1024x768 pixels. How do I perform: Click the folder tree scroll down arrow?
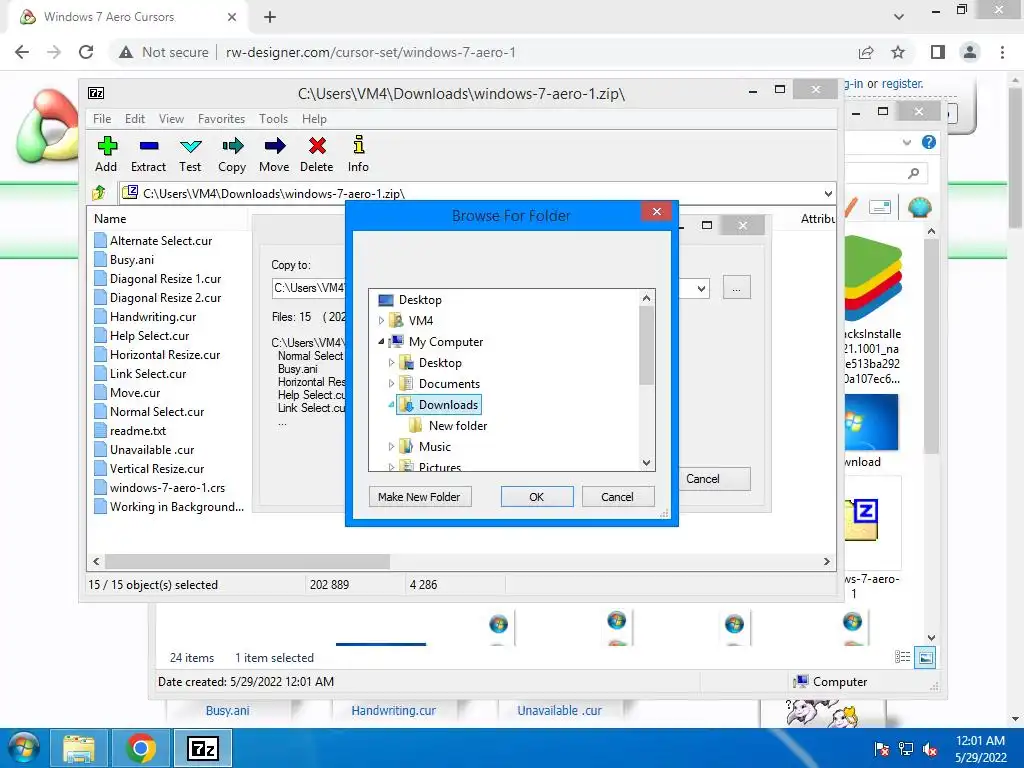[647, 462]
